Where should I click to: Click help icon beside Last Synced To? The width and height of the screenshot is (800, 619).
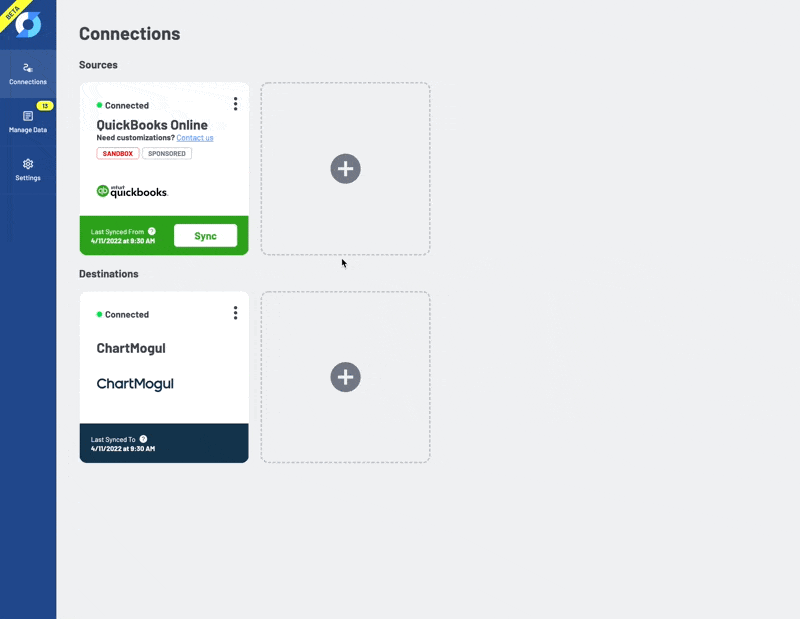143,439
